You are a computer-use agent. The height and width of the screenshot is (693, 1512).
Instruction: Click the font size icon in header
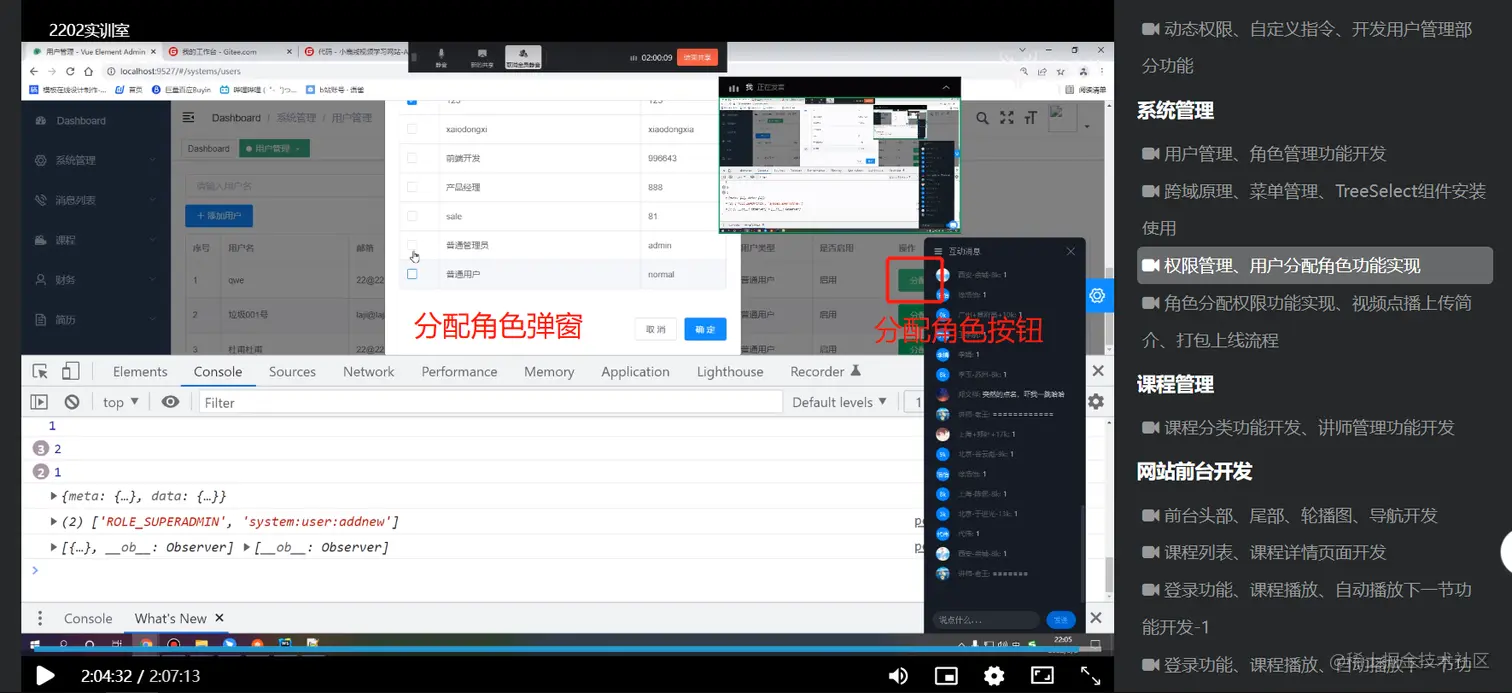pos(1031,118)
